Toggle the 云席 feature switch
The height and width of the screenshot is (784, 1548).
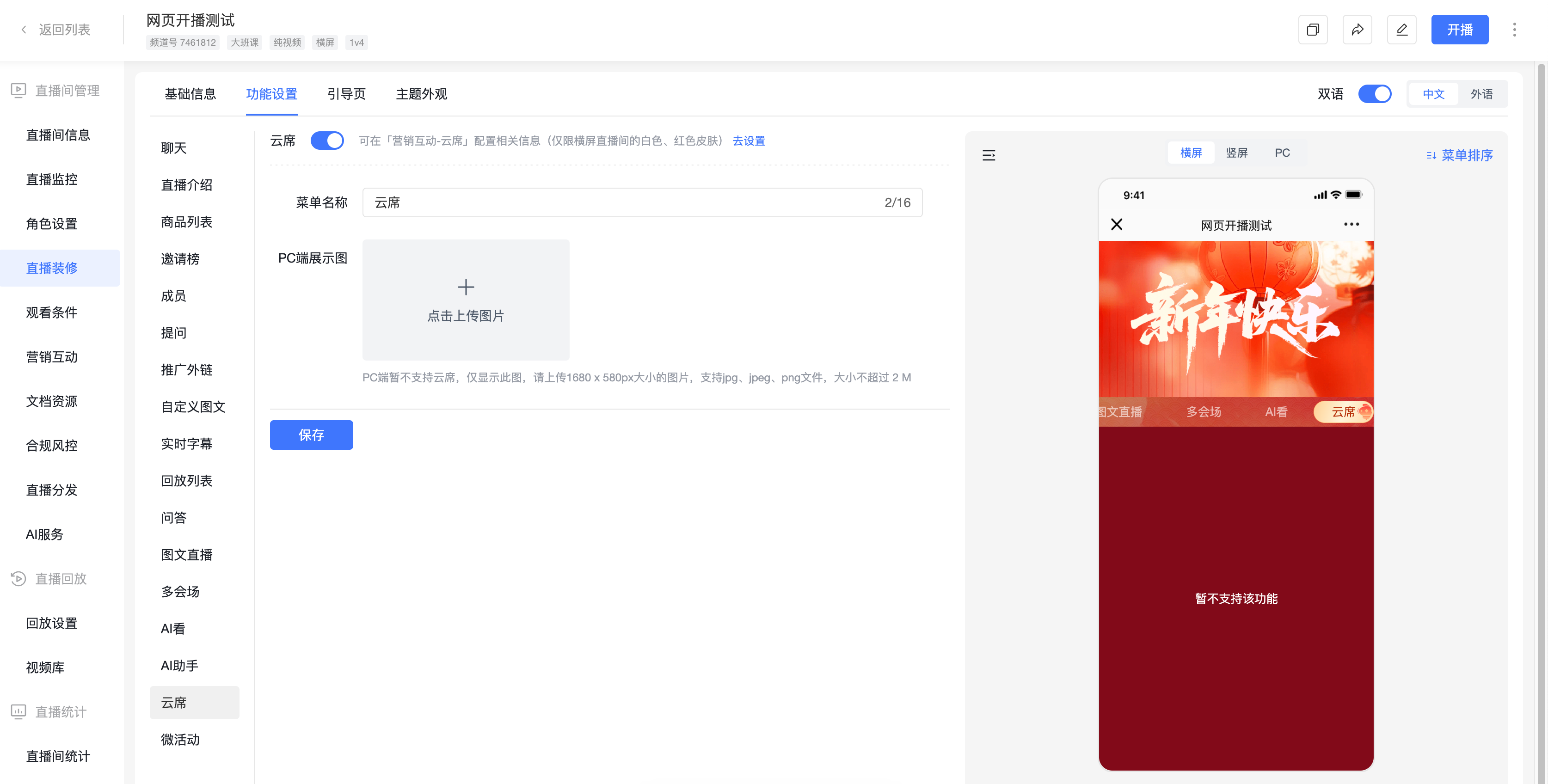point(327,141)
